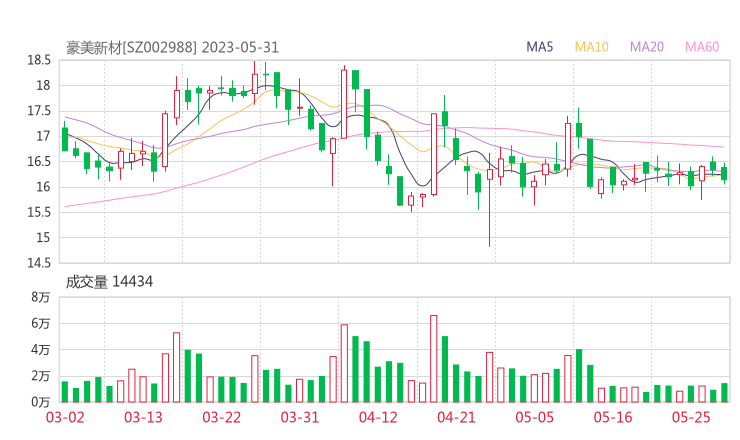Viewport: 740px width, 440px height.
Task: Click the 03-22 date label
Action: [x=221, y=417]
